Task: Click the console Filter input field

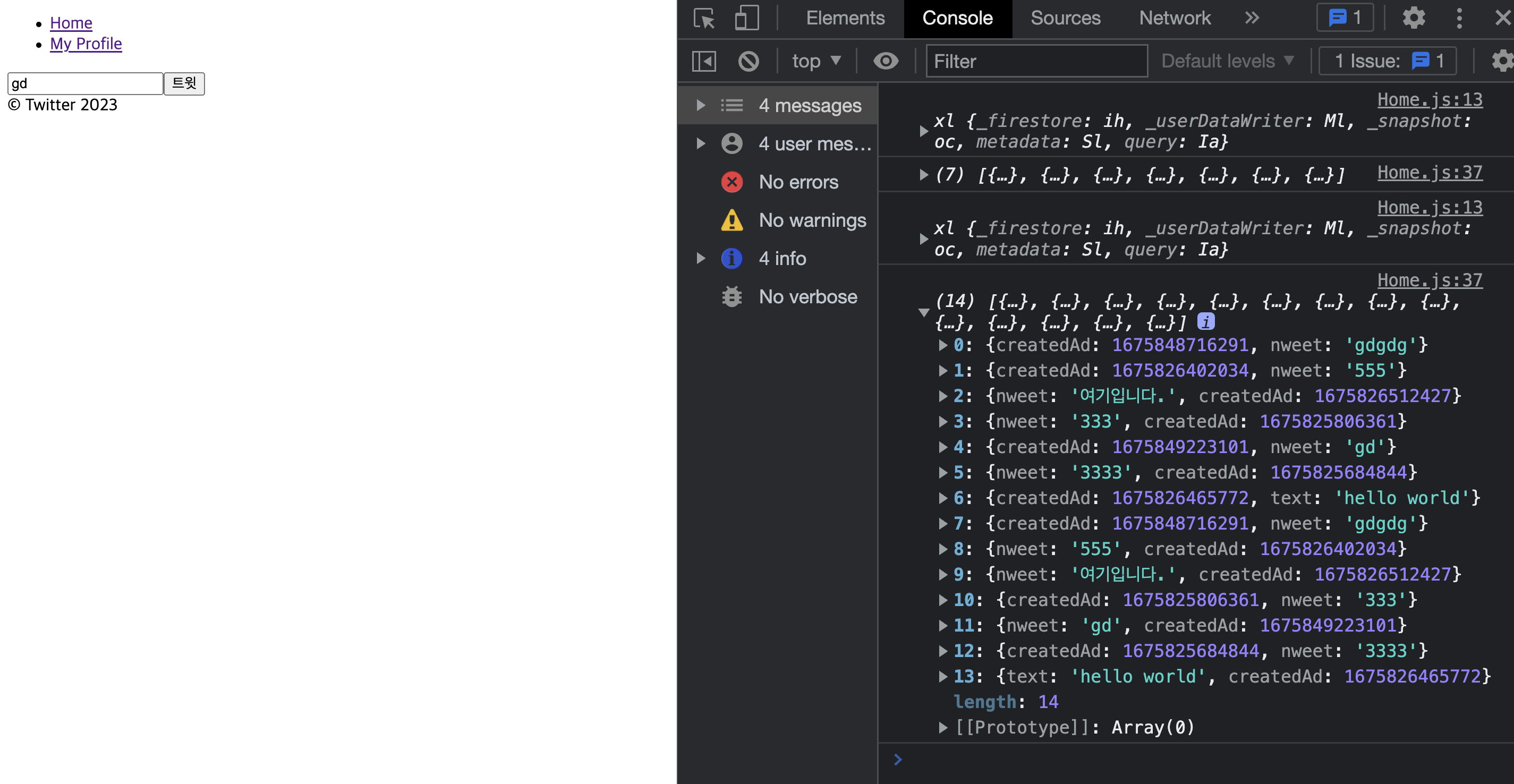Action: [1036, 61]
